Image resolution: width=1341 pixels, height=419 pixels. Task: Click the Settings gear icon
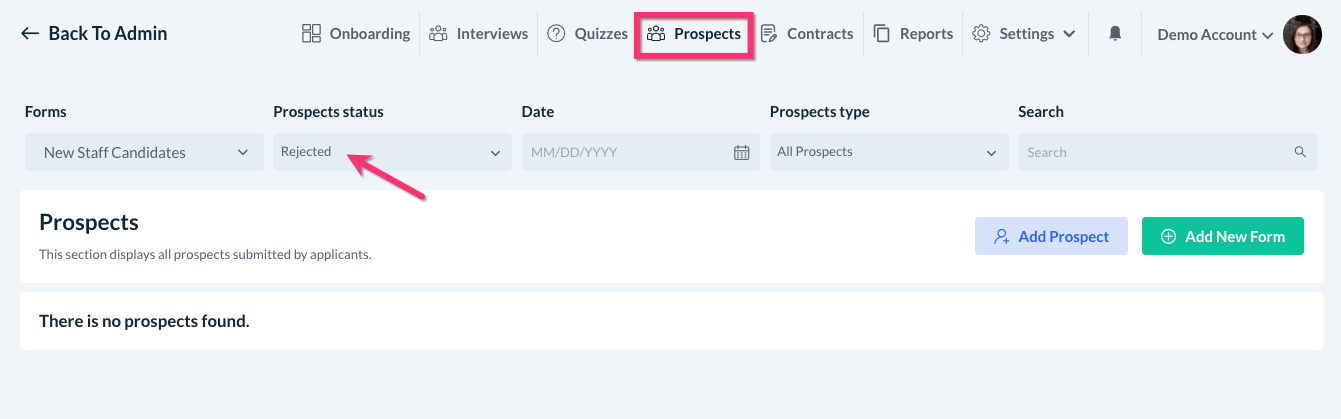tap(981, 34)
